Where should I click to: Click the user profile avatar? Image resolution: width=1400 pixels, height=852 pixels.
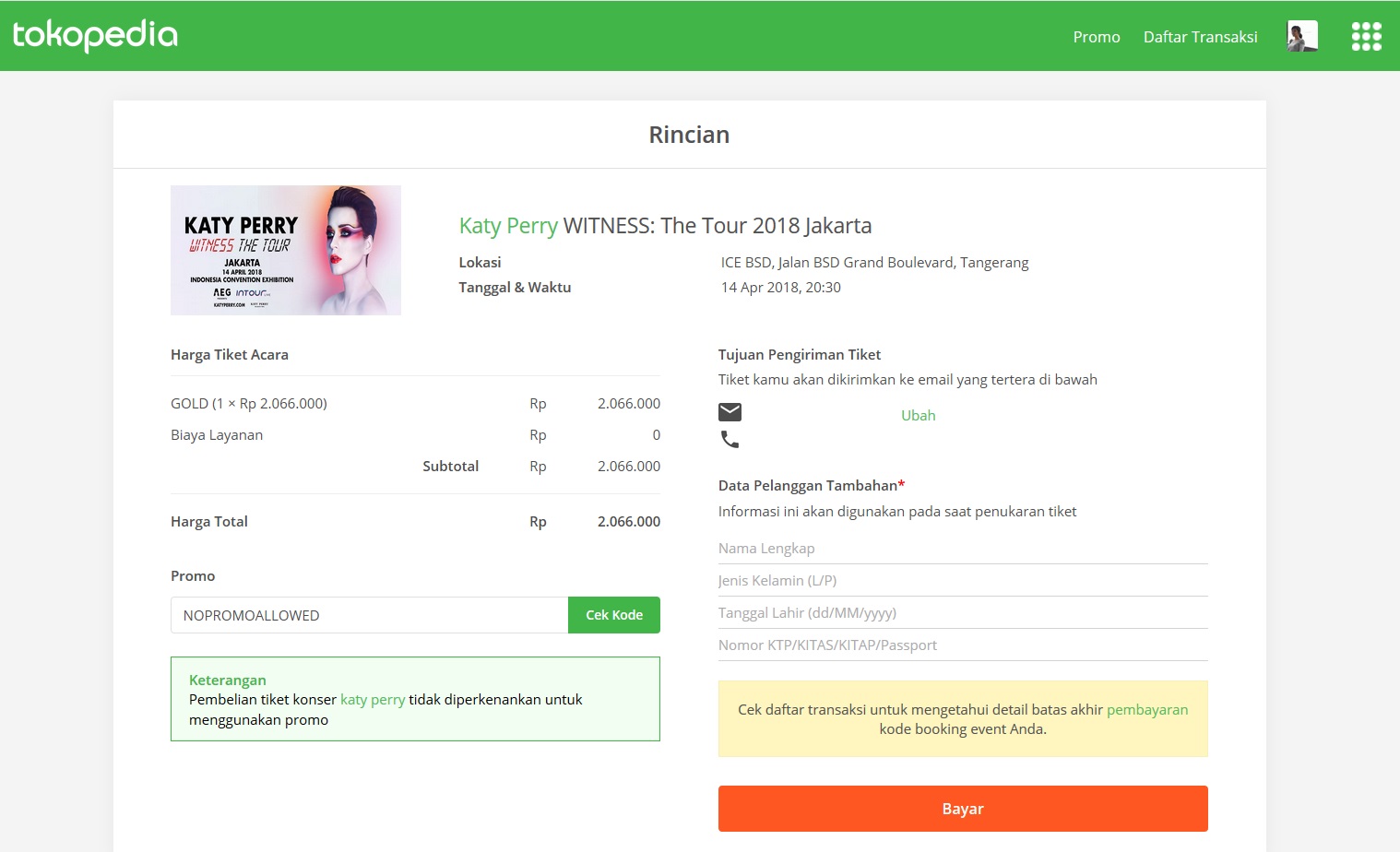pos(1301,36)
